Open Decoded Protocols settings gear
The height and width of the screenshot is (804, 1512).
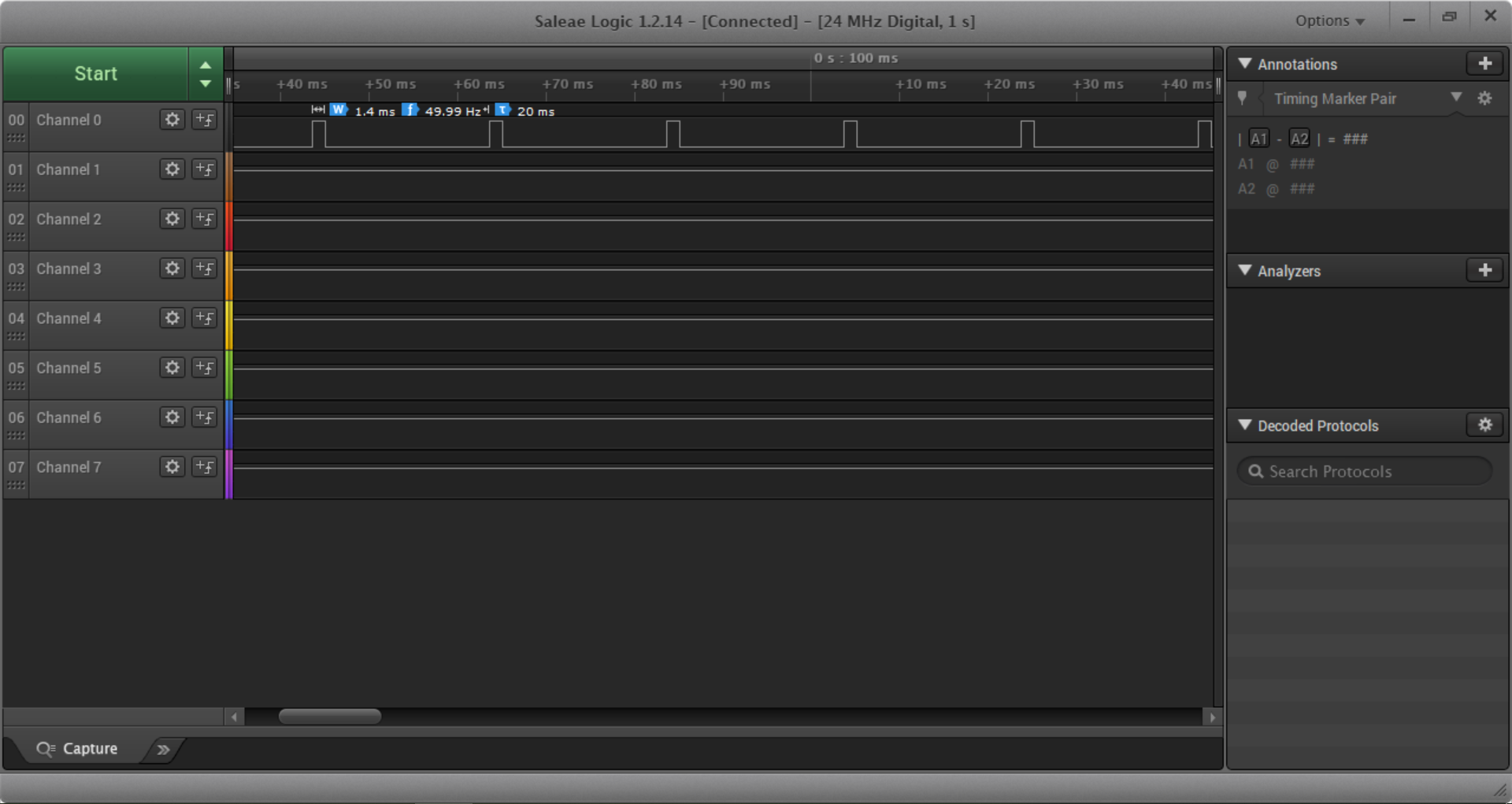pyautogui.click(x=1484, y=425)
